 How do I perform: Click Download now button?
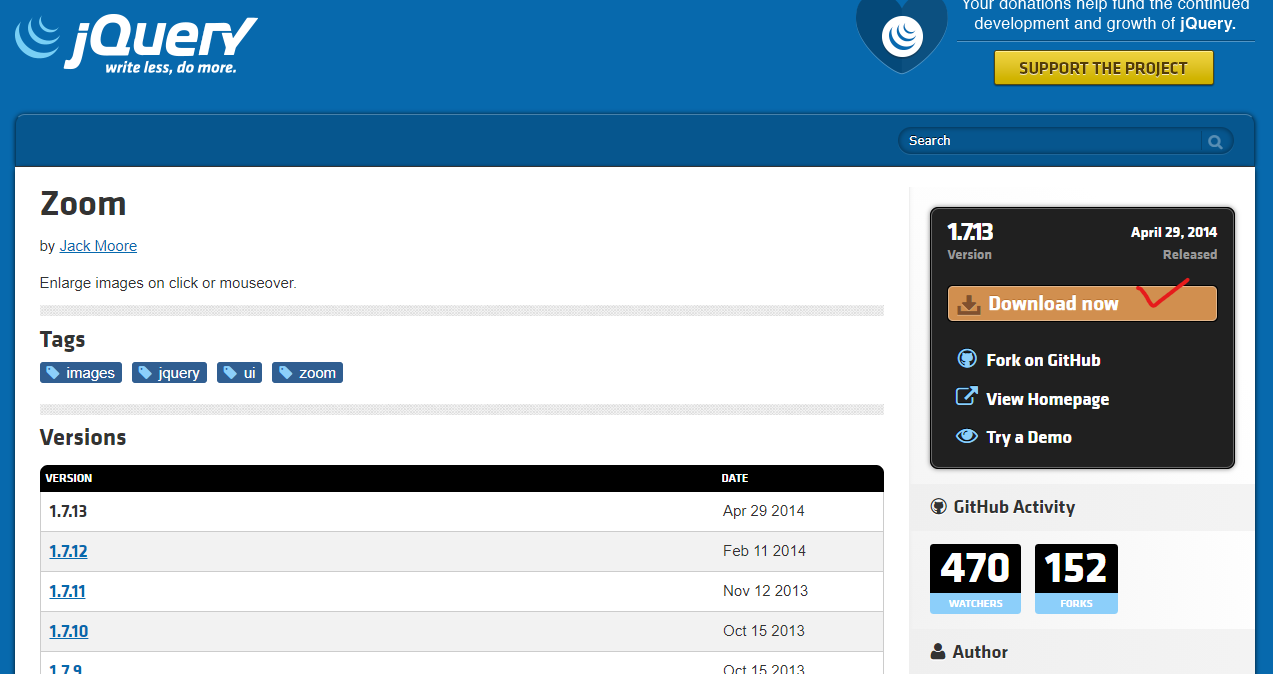[1082, 304]
